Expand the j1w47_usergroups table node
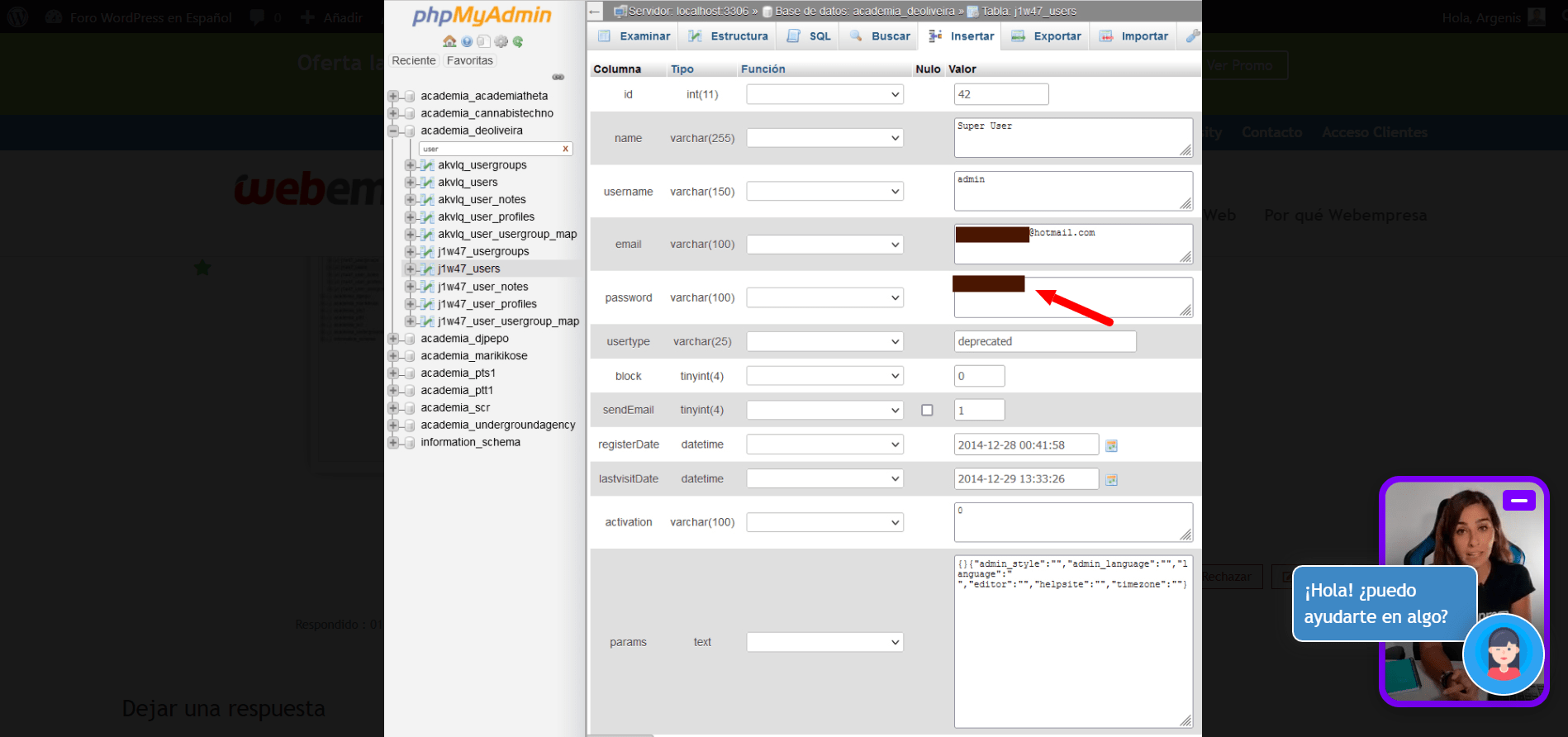This screenshot has height=737, width=1568. 411,252
